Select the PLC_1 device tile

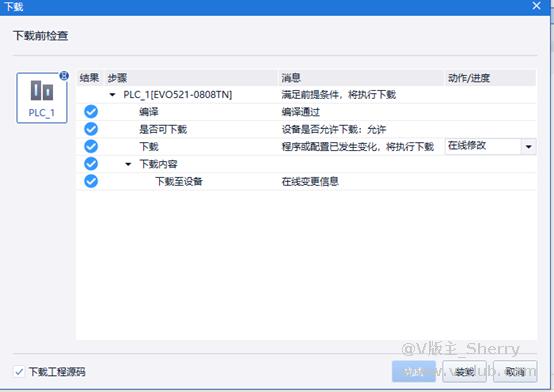[x=42, y=98]
